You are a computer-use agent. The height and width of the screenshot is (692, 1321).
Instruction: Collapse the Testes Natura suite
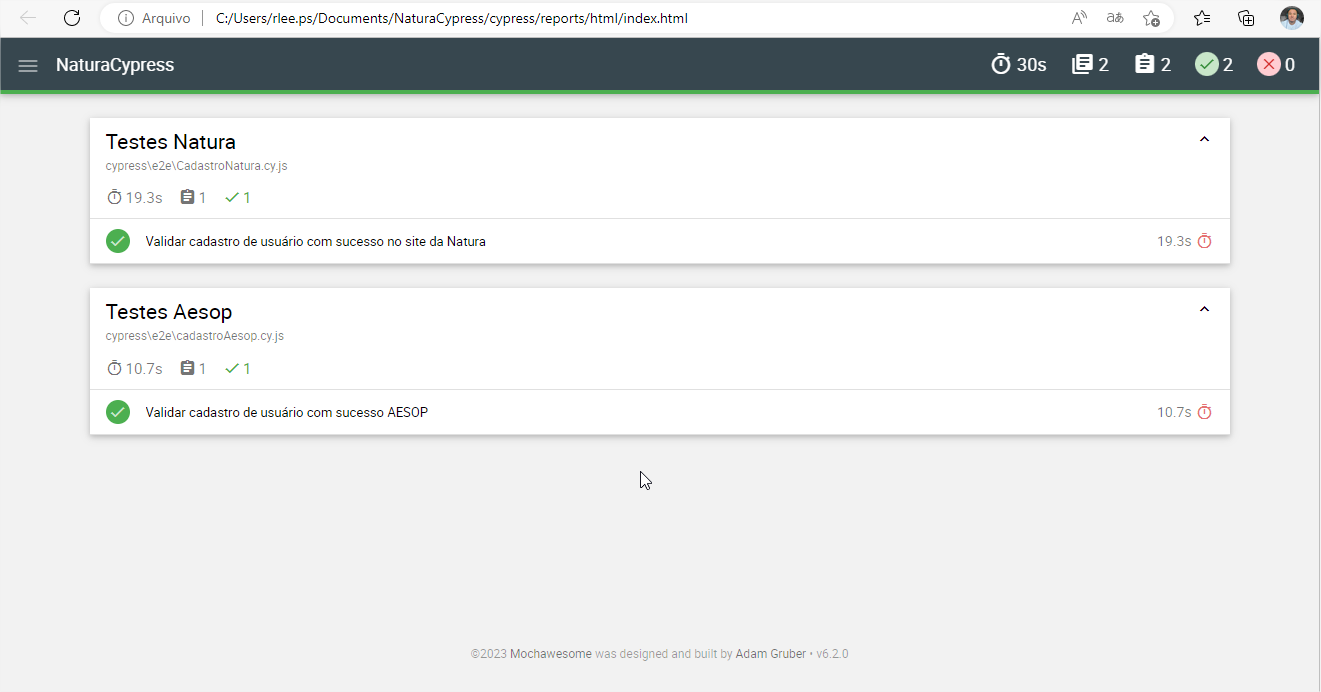[x=1204, y=140]
